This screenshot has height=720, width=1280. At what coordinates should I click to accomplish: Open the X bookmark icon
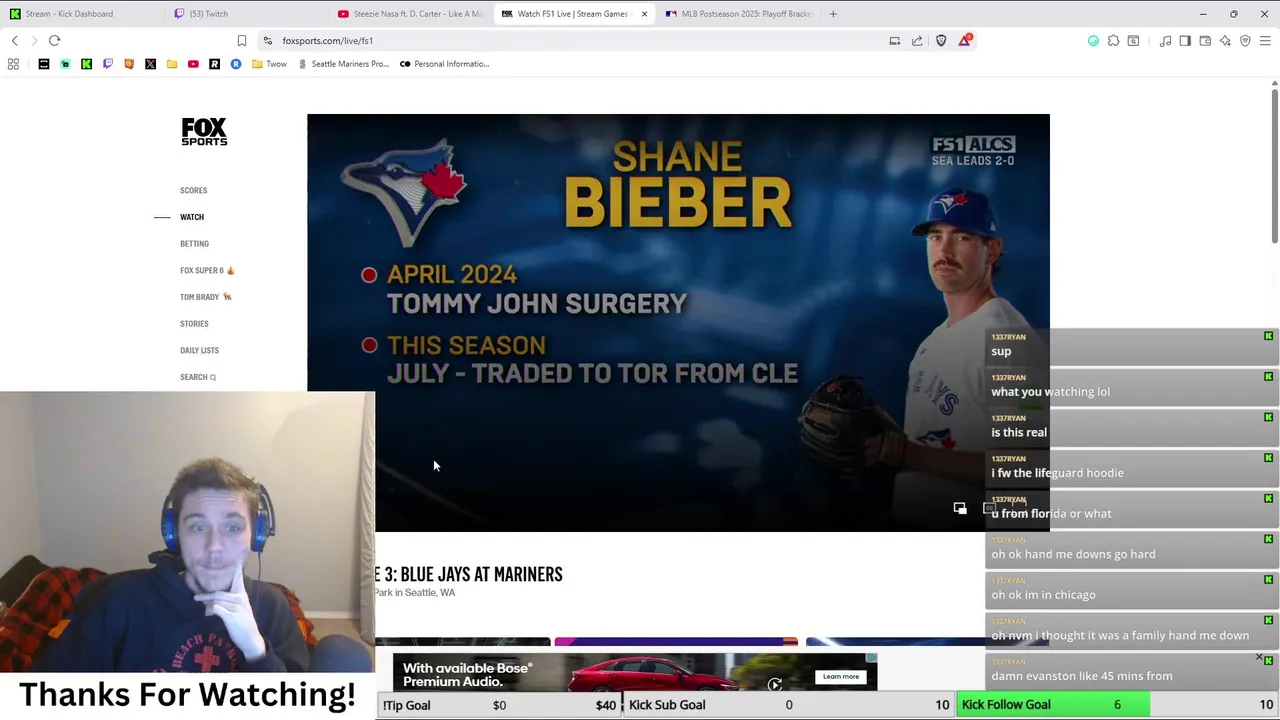tap(150, 64)
